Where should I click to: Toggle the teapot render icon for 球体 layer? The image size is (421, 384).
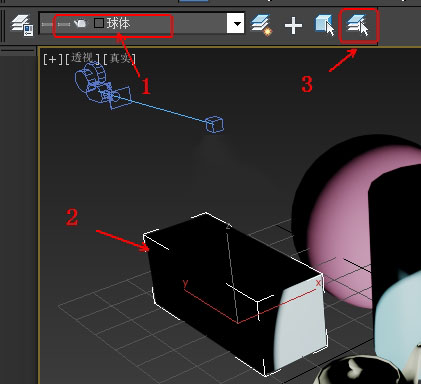tap(80, 23)
